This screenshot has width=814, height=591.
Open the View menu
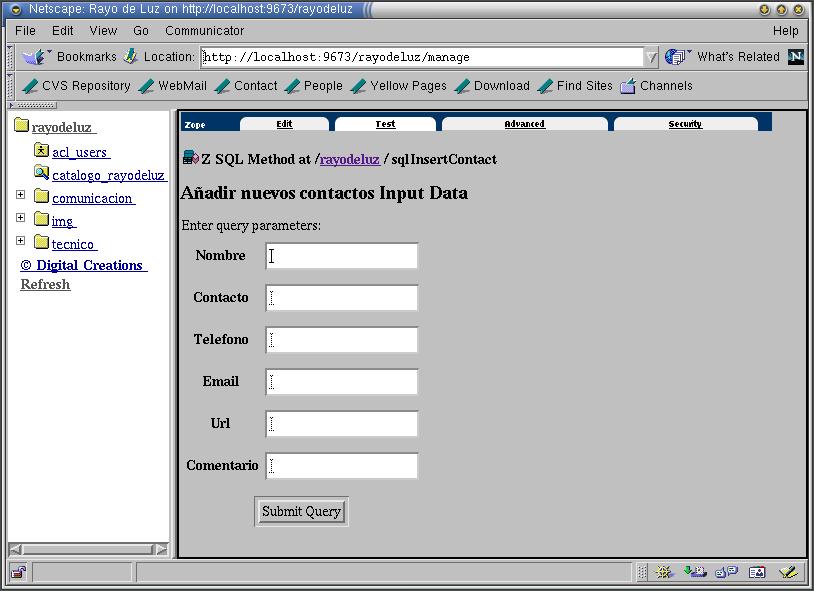click(103, 31)
